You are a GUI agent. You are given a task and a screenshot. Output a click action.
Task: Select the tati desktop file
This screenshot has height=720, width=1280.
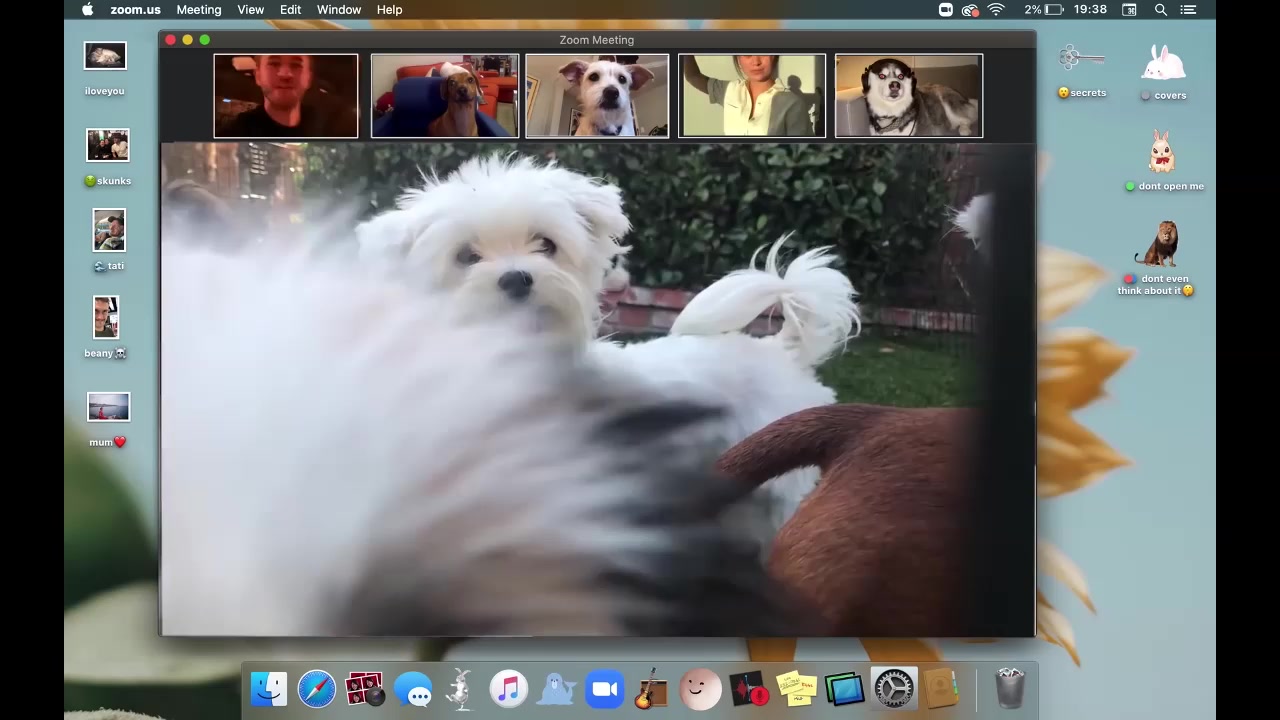(x=109, y=240)
